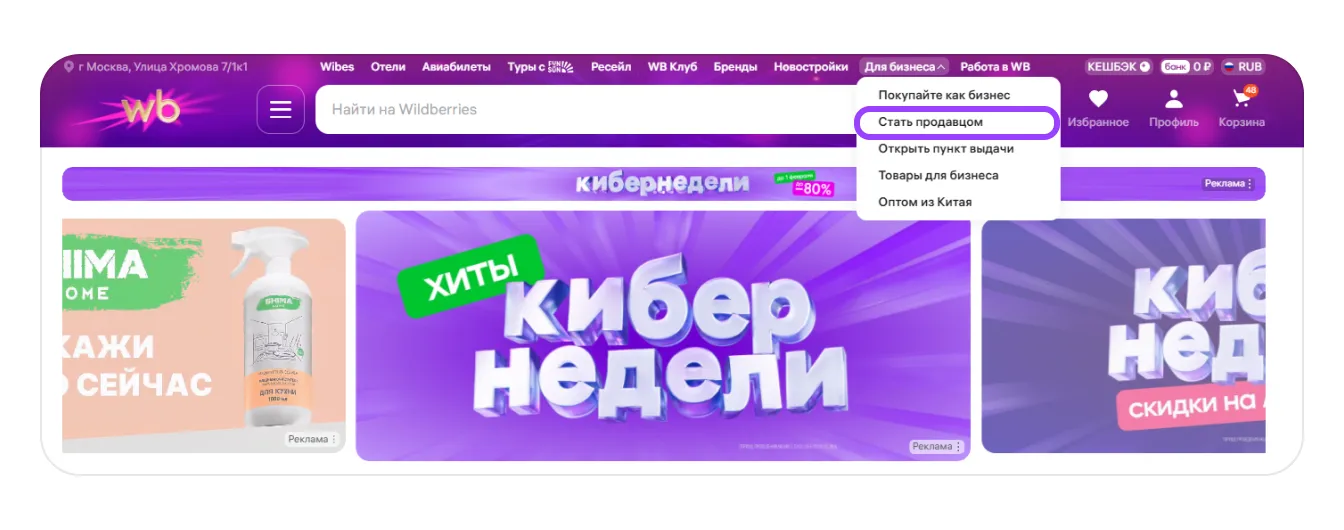The width and height of the screenshot is (1344, 530).
Task: Choose Оптом из Китая option
Action: [925, 202]
